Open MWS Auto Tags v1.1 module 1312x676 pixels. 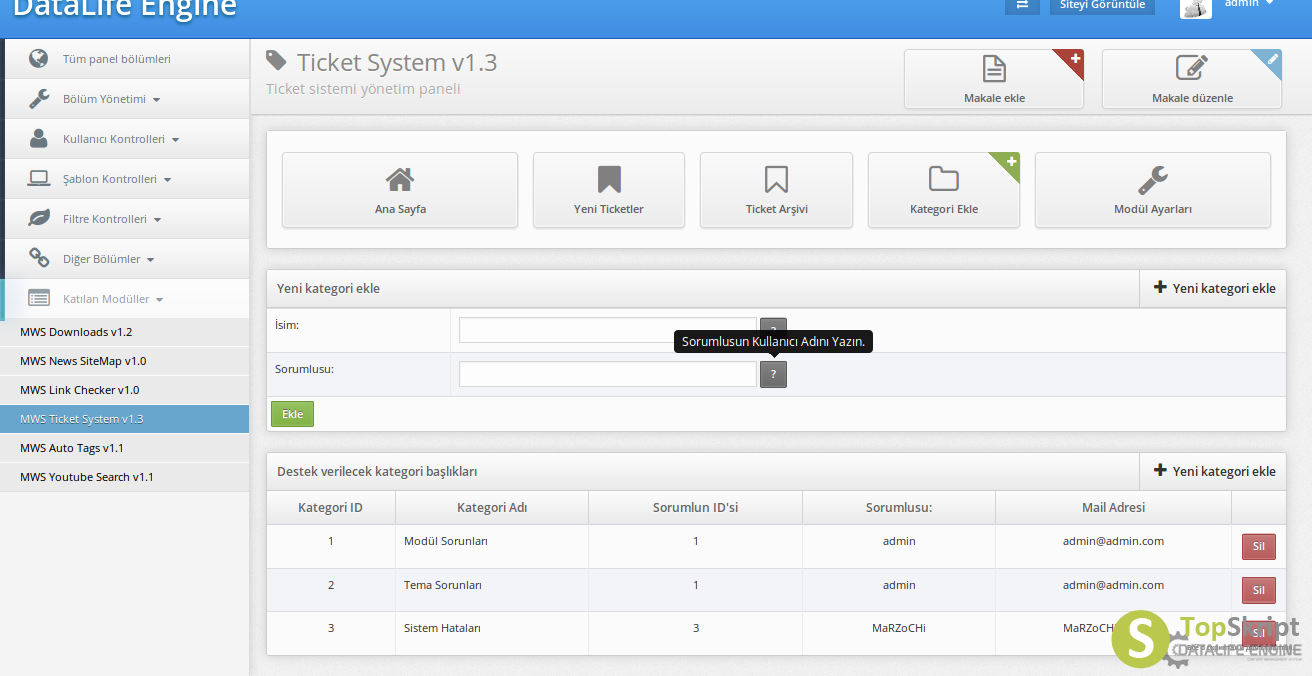click(124, 448)
